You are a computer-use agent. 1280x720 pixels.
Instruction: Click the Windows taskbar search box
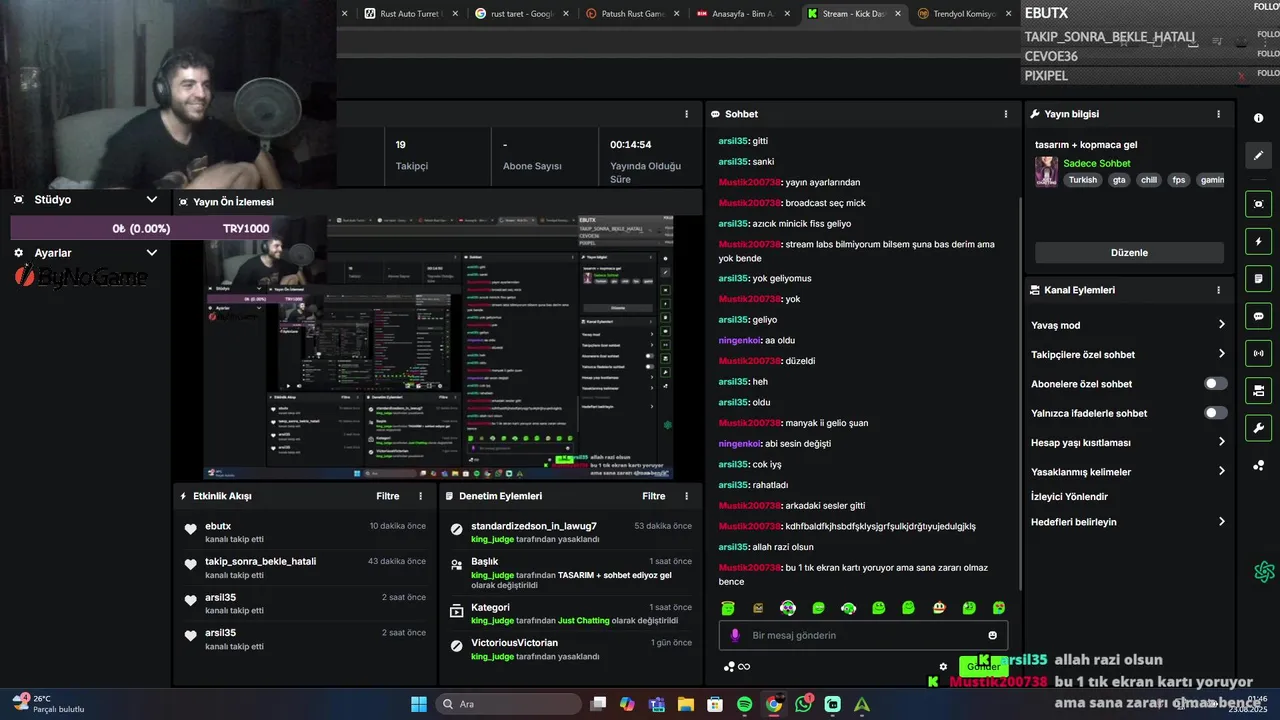click(x=508, y=704)
